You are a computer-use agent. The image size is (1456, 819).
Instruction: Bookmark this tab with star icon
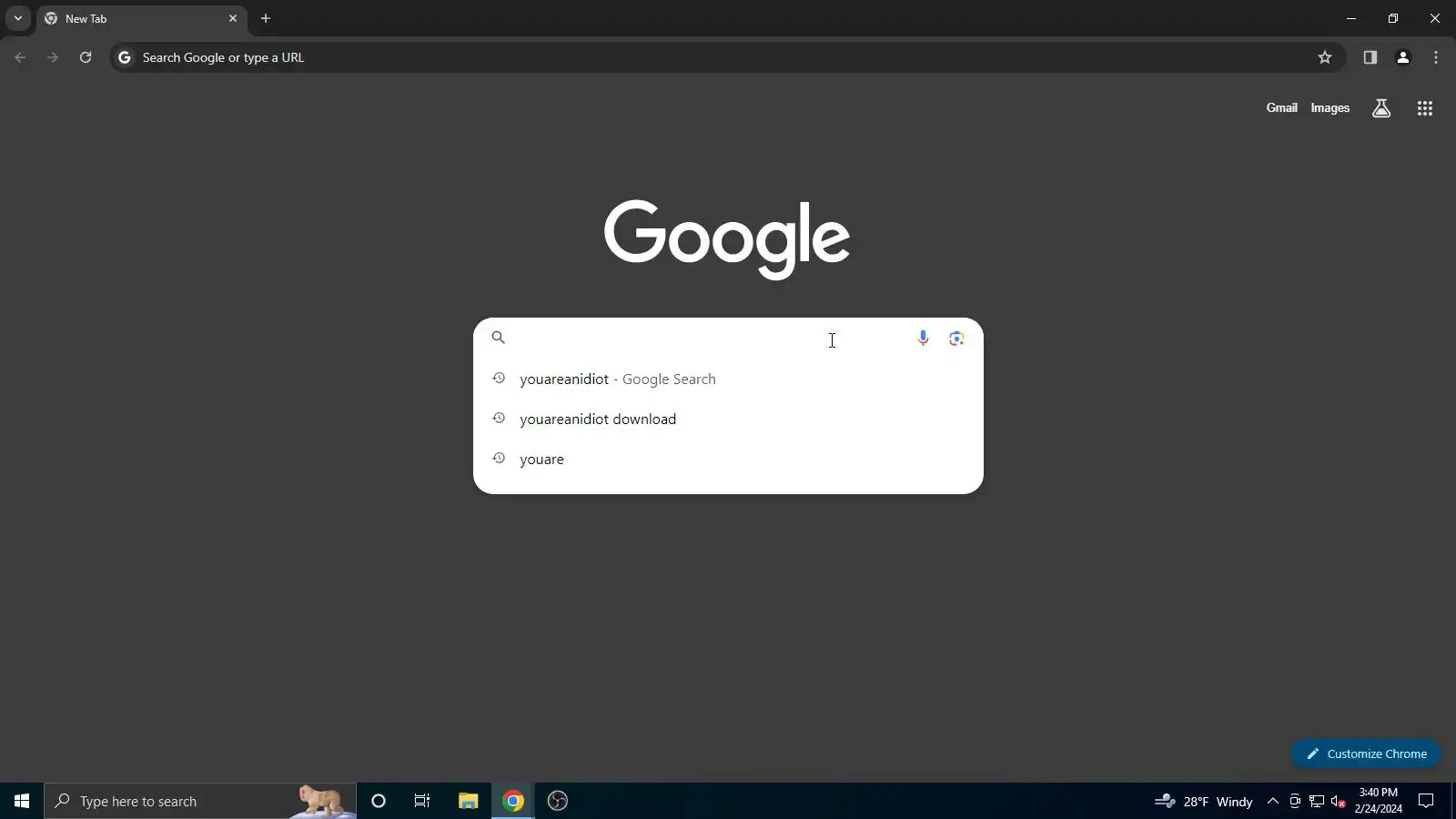[x=1325, y=57]
